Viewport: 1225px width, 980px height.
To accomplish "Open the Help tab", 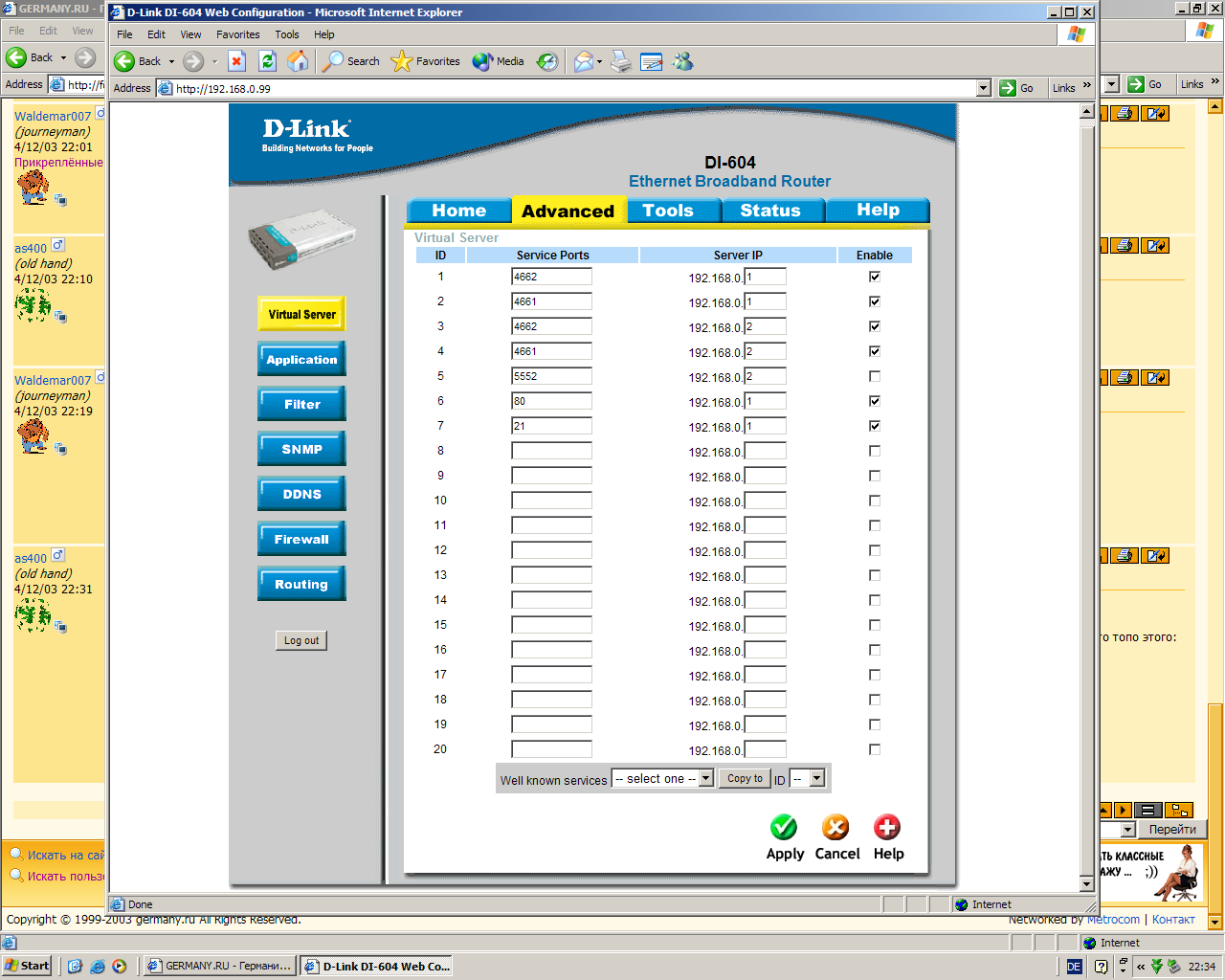I will (x=878, y=211).
